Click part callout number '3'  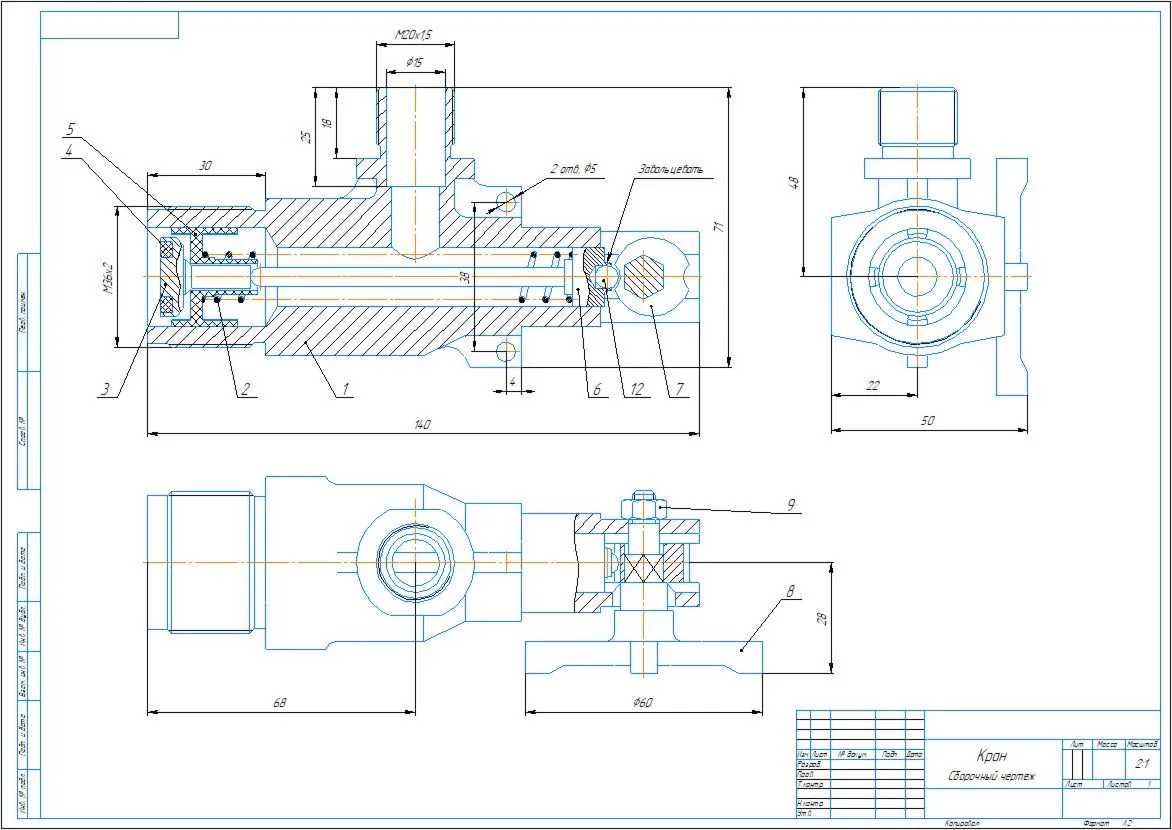tap(107, 389)
